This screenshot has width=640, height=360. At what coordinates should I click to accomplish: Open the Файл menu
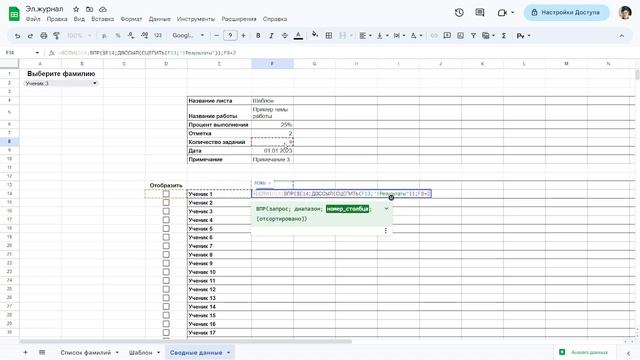coord(33,19)
